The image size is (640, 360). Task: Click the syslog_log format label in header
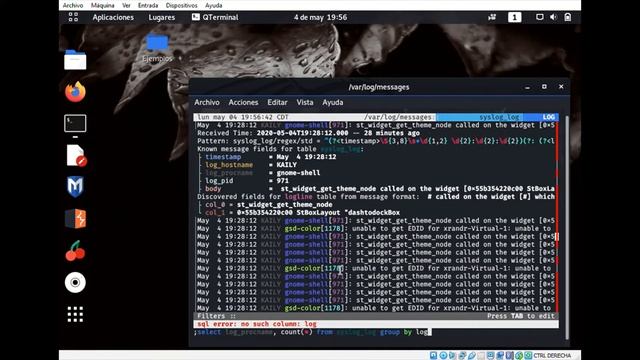click(x=499, y=117)
